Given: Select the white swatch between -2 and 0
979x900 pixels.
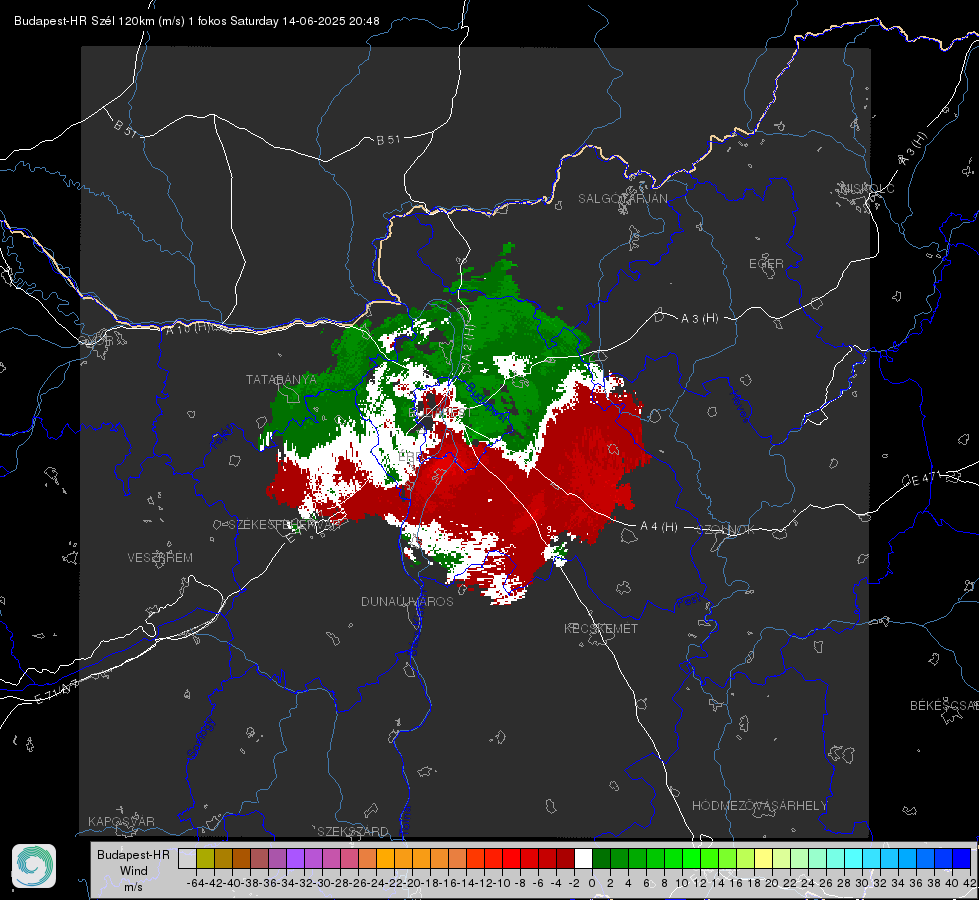Looking at the screenshot, I should (583, 859).
